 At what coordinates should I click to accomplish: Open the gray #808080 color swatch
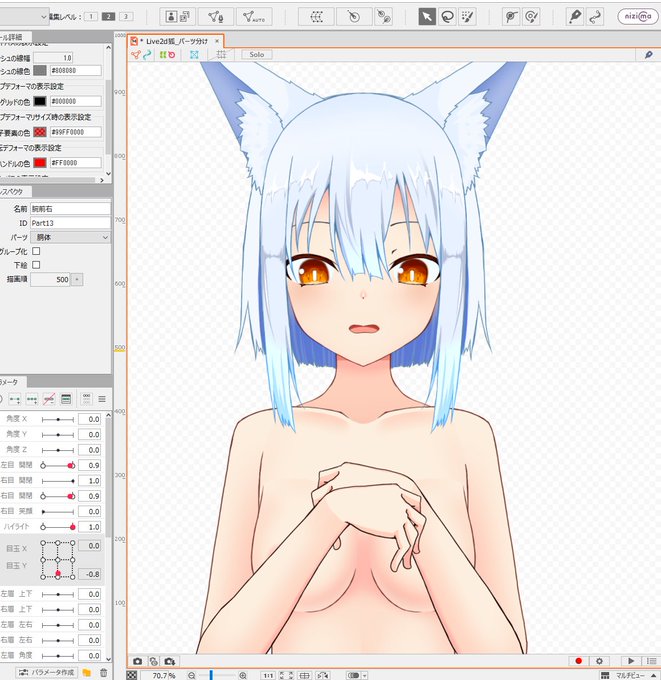pyautogui.click(x=40, y=70)
